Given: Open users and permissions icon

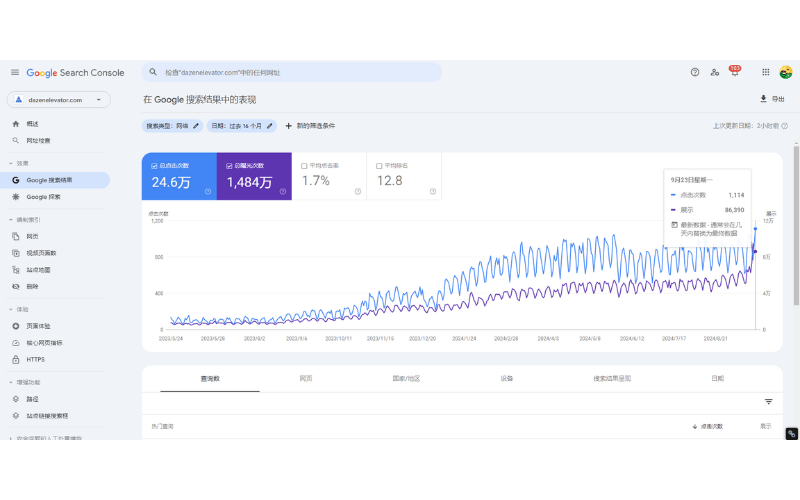Looking at the screenshot, I should (x=714, y=72).
